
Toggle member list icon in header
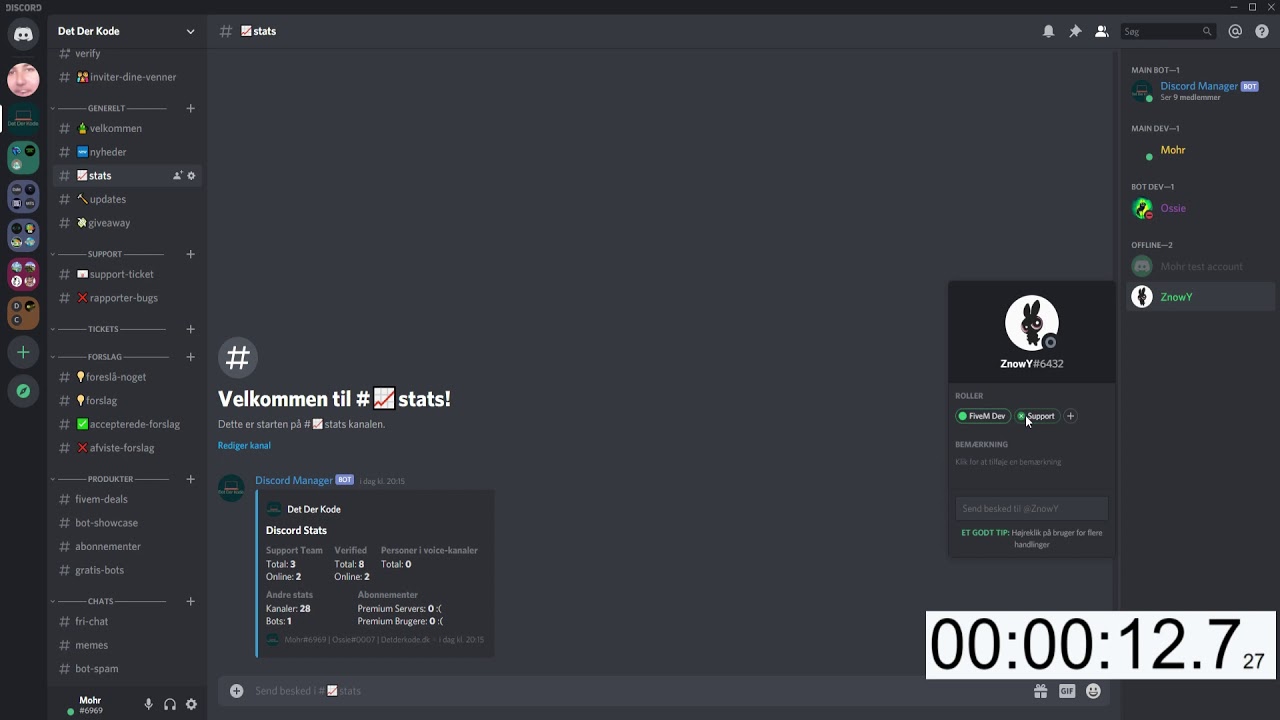1101,31
